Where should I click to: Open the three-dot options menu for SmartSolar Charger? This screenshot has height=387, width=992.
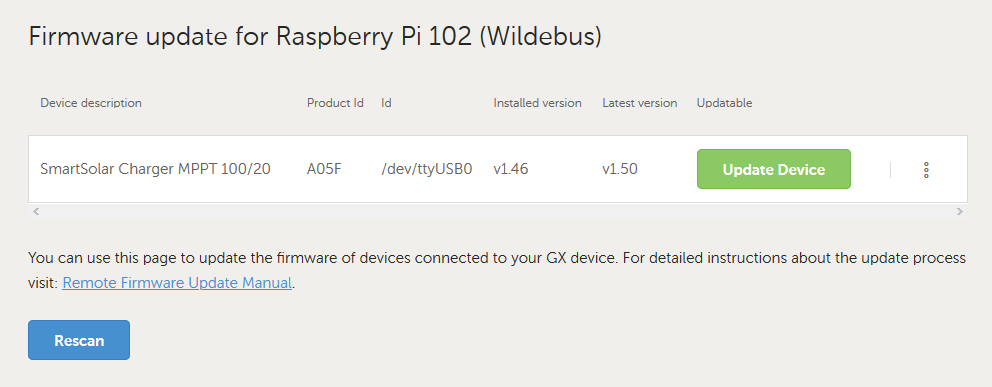click(926, 169)
